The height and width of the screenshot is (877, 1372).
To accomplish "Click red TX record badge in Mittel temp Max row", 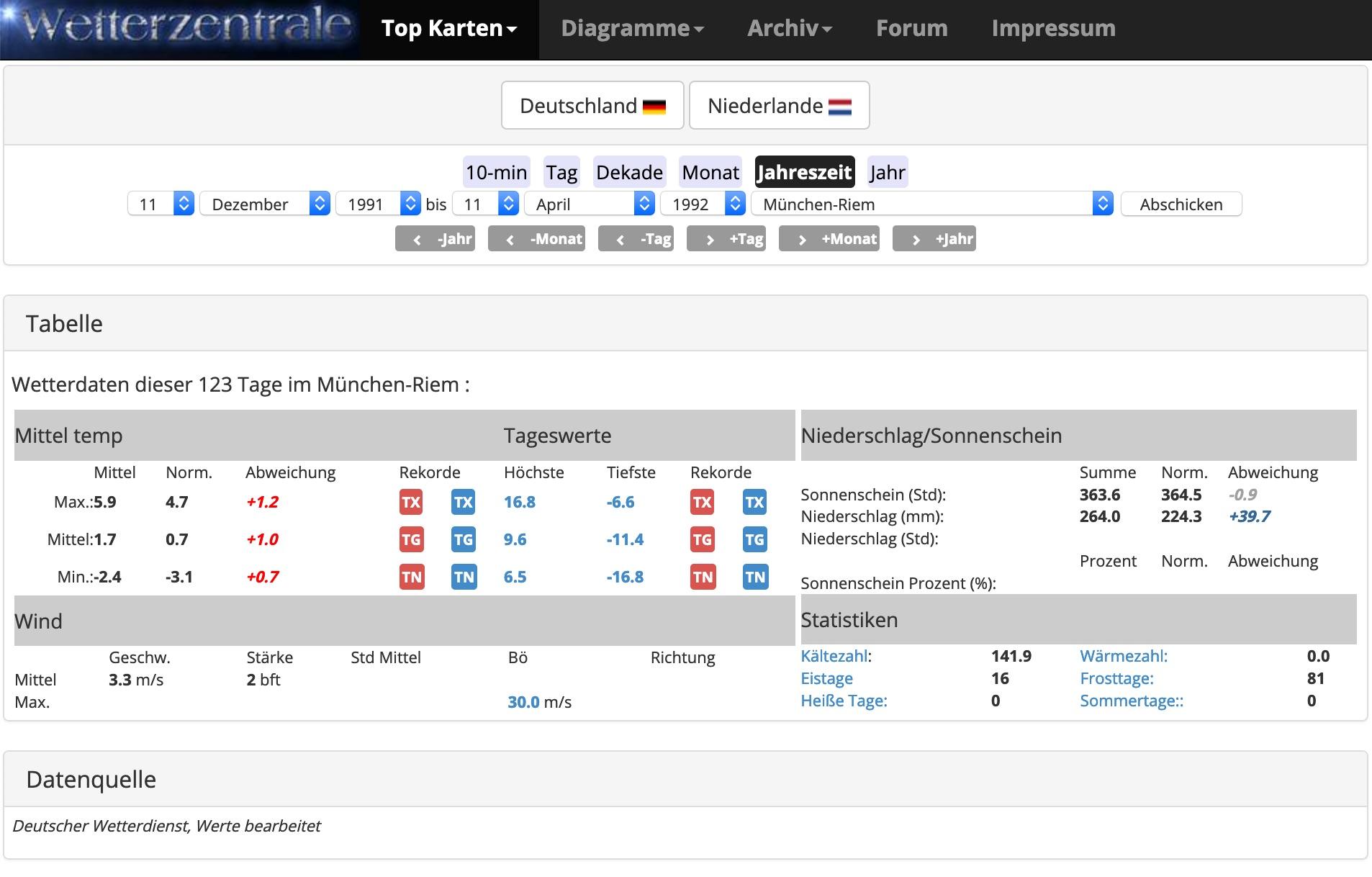I will pos(411,502).
